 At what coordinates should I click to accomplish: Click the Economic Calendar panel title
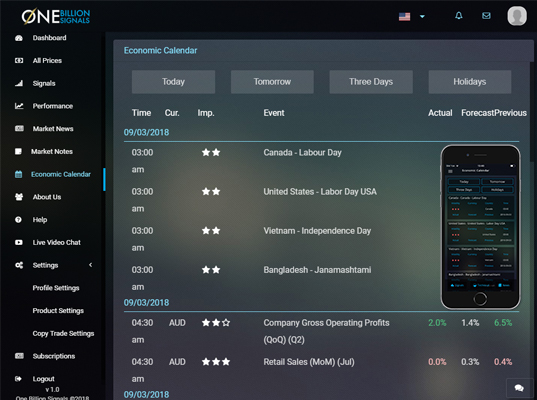(160, 51)
